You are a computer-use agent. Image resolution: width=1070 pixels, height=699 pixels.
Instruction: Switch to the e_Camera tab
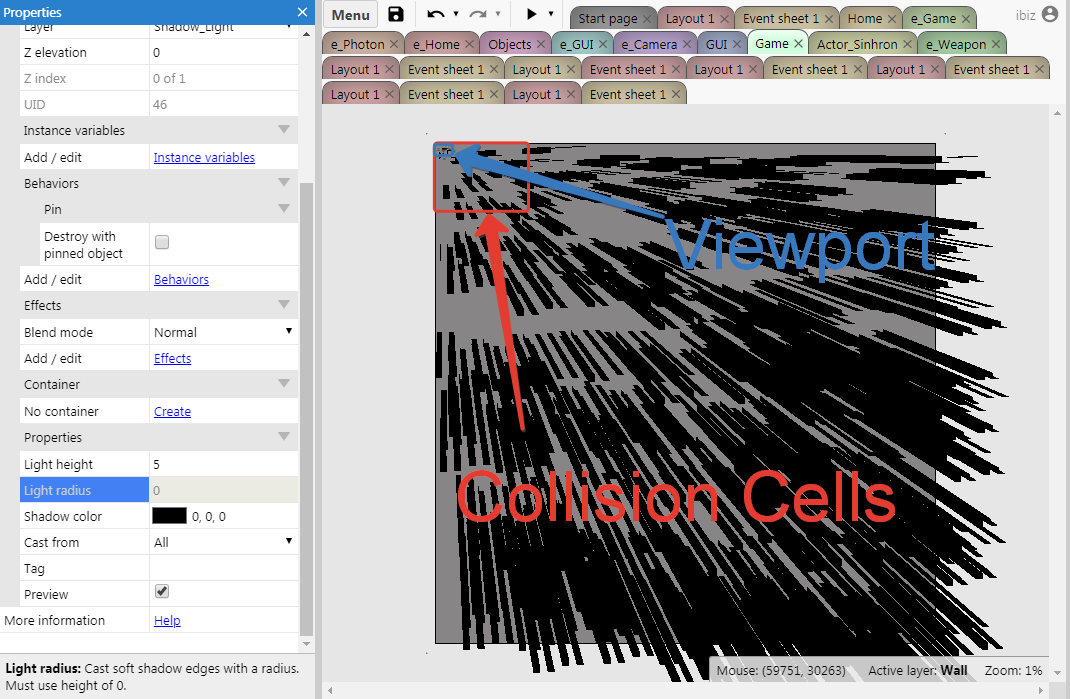click(649, 44)
